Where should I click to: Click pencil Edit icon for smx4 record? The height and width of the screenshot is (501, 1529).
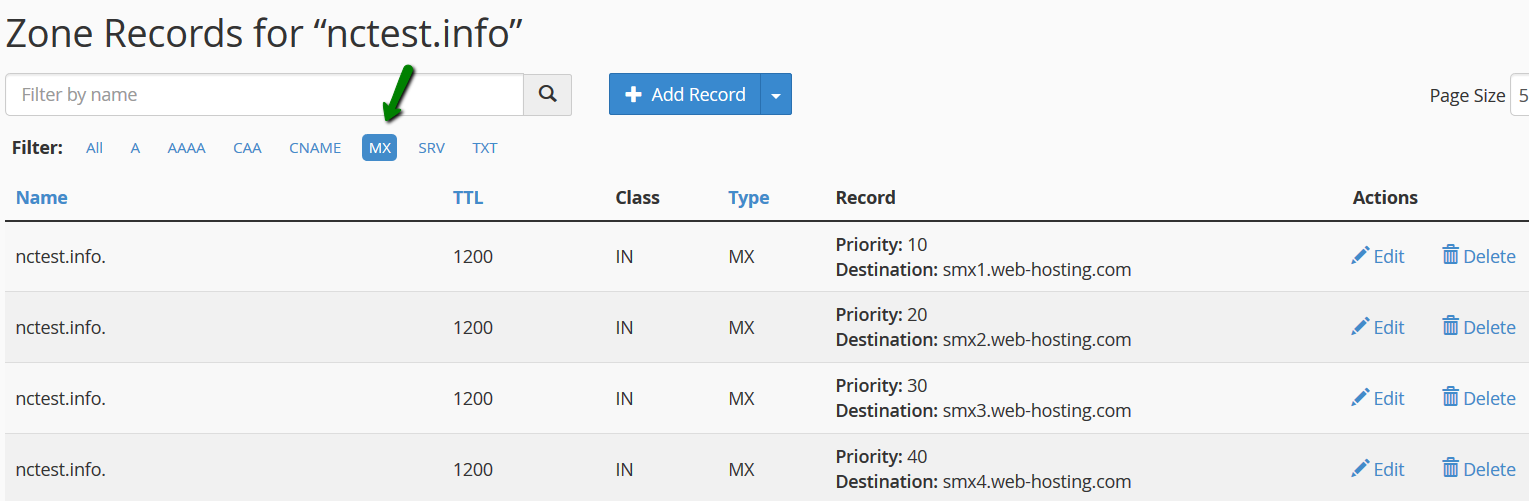tap(1360, 469)
